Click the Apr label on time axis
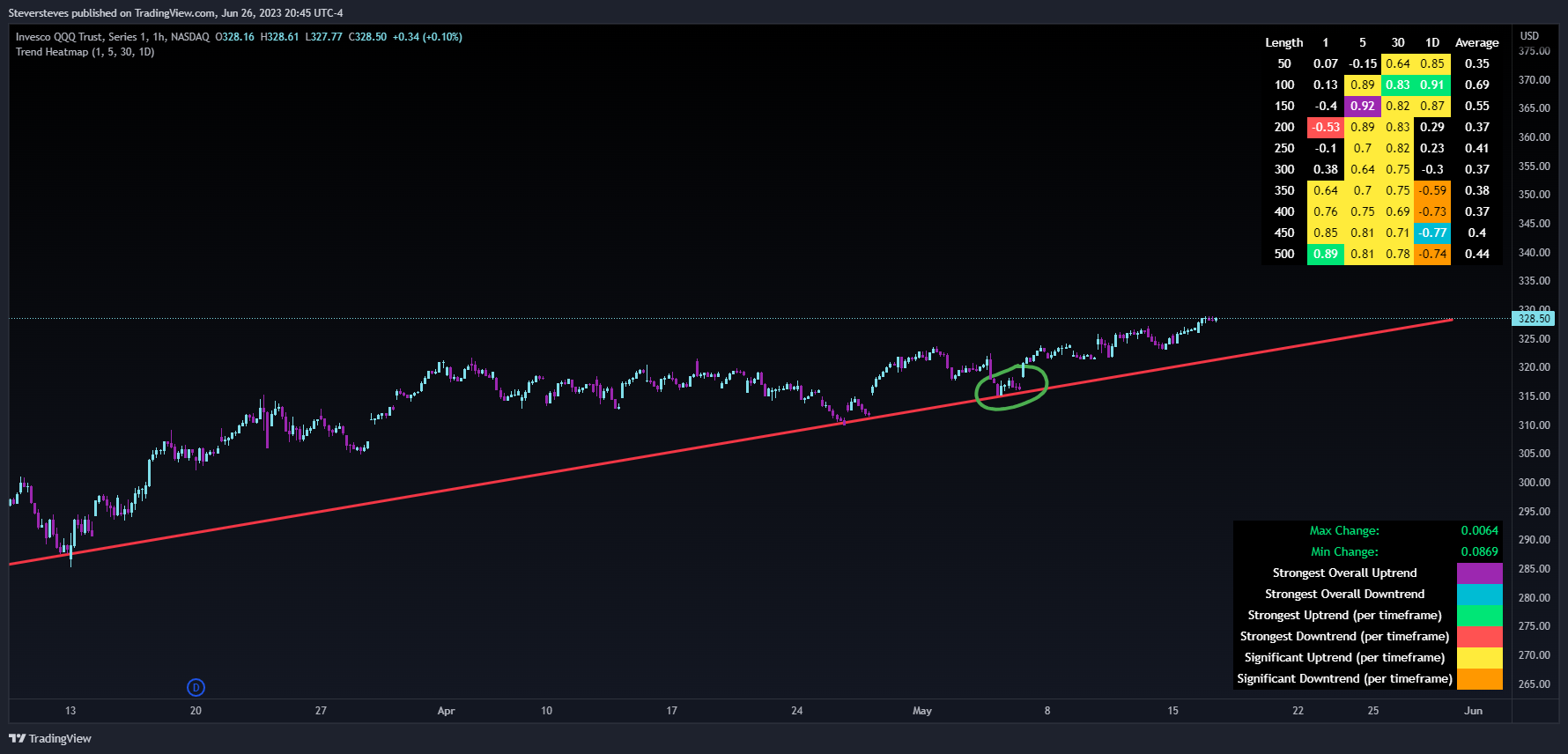 (446, 711)
